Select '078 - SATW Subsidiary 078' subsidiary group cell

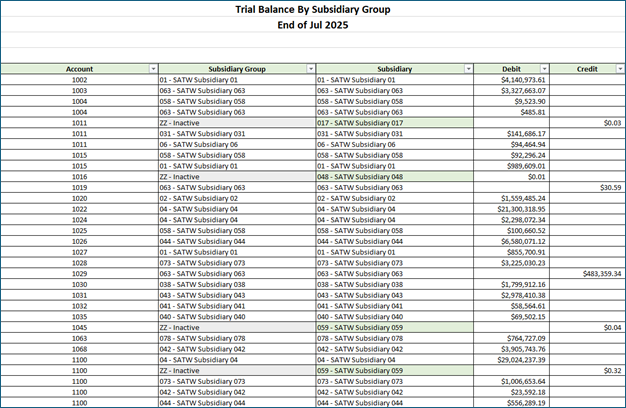237,339
